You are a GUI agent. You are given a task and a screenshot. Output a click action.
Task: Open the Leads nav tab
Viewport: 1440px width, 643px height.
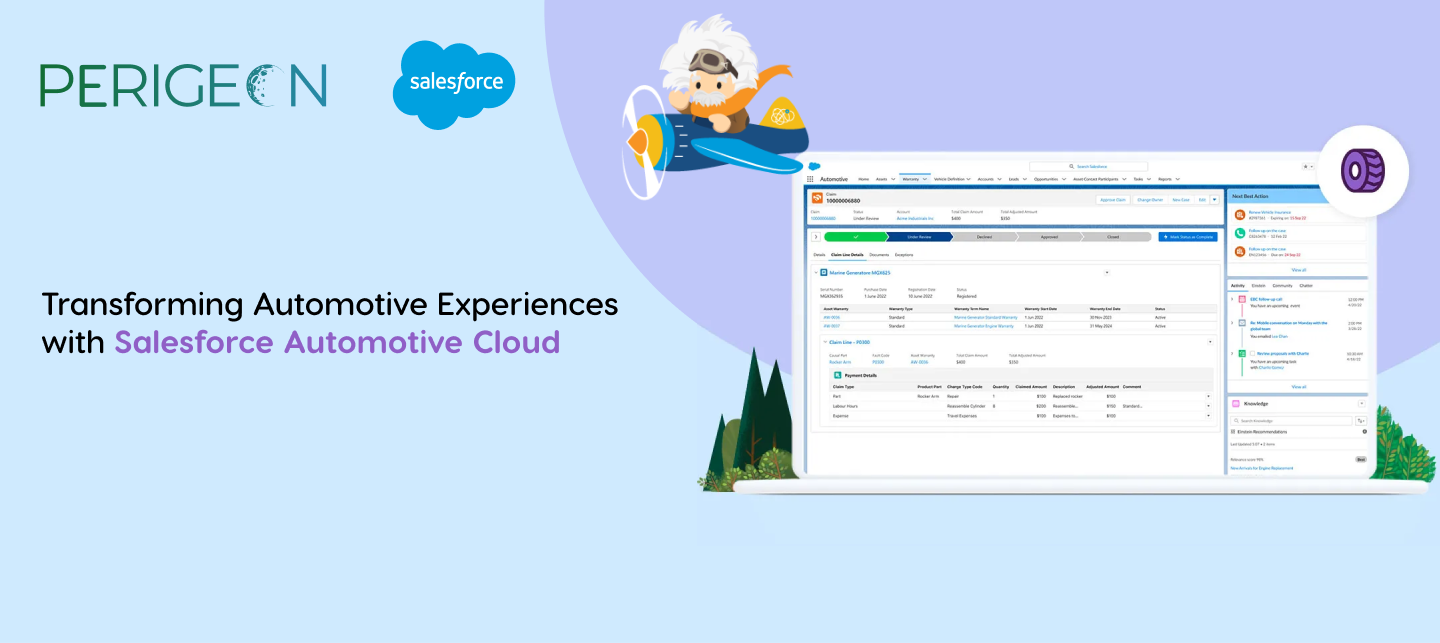1013,179
